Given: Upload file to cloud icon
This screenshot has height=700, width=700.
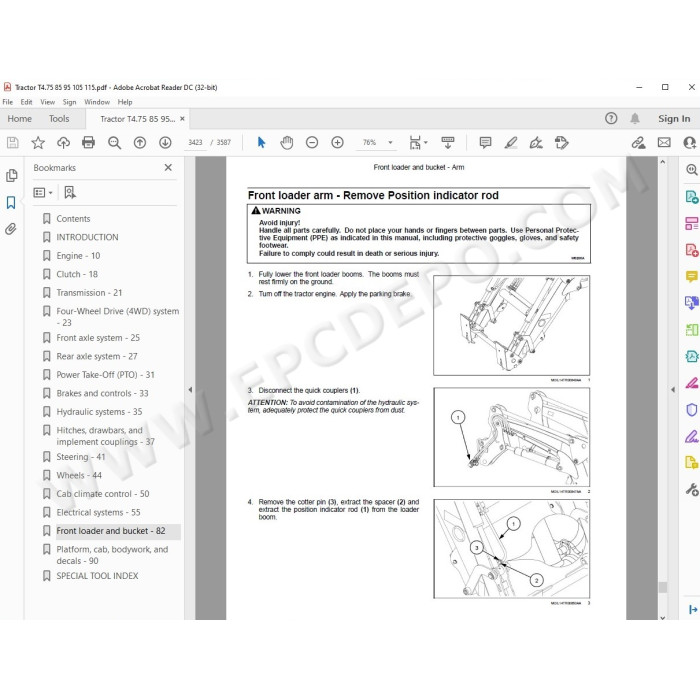Looking at the screenshot, I should tap(63, 142).
